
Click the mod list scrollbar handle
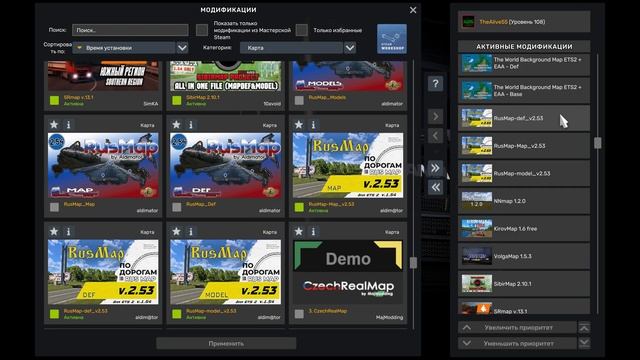click(413, 263)
